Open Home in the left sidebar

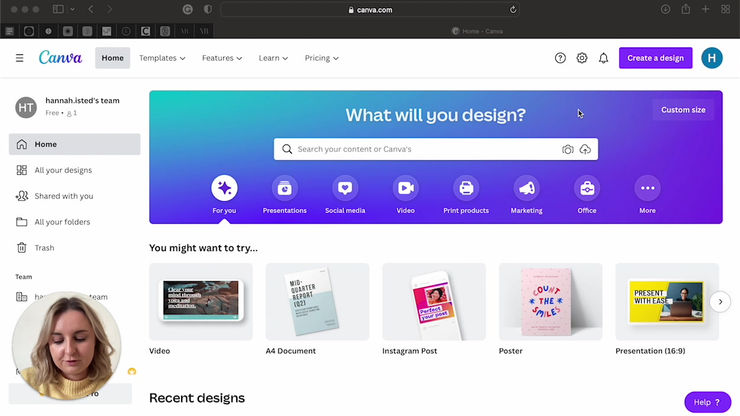(75, 144)
